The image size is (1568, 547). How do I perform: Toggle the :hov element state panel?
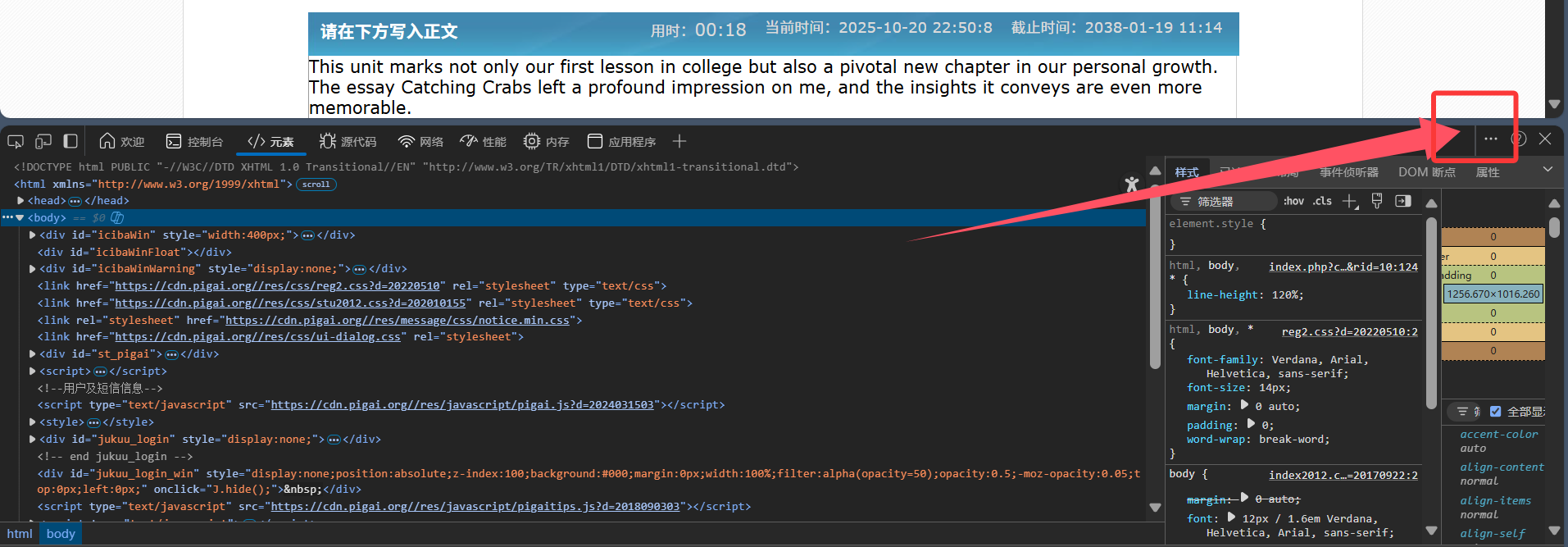(1293, 201)
